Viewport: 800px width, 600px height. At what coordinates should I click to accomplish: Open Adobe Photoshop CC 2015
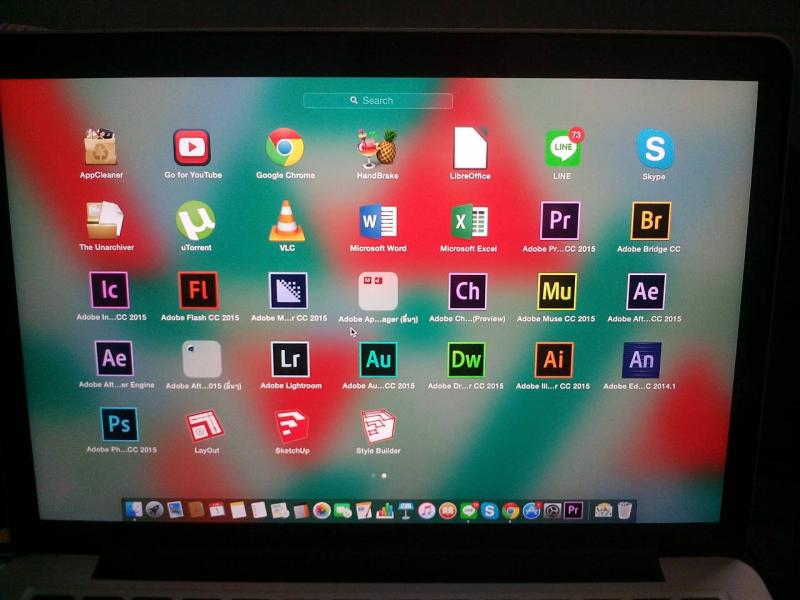[119, 424]
